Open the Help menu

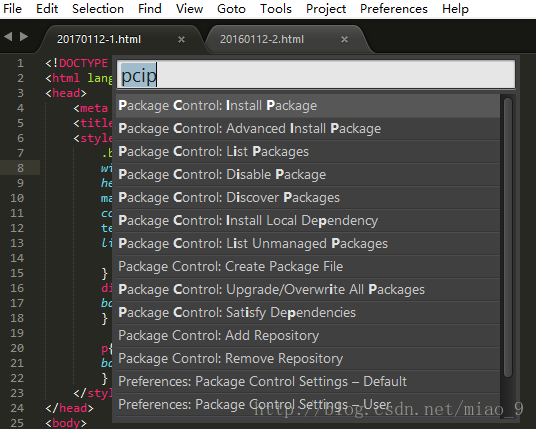click(455, 9)
